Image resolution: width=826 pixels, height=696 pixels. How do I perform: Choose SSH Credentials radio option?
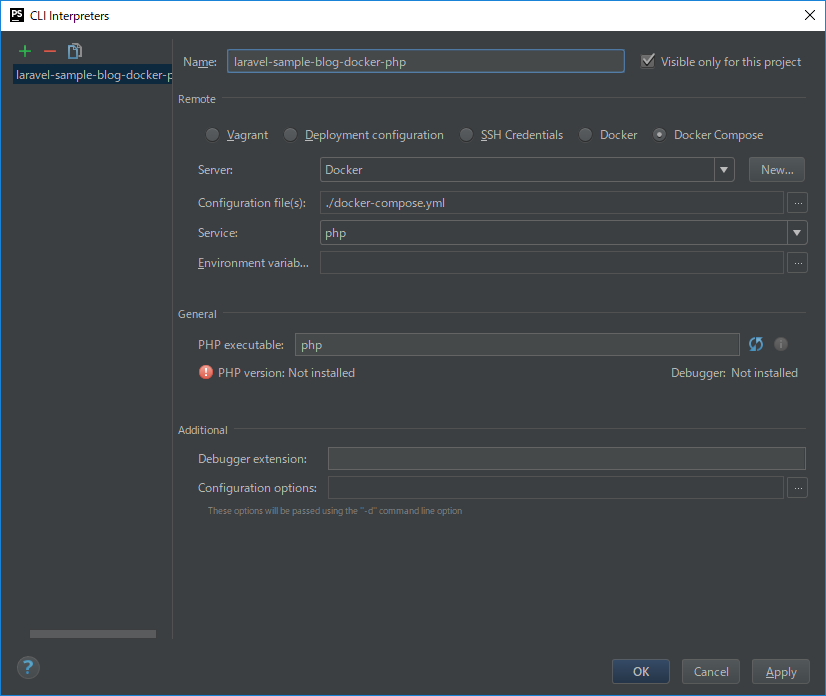(x=466, y=135)
